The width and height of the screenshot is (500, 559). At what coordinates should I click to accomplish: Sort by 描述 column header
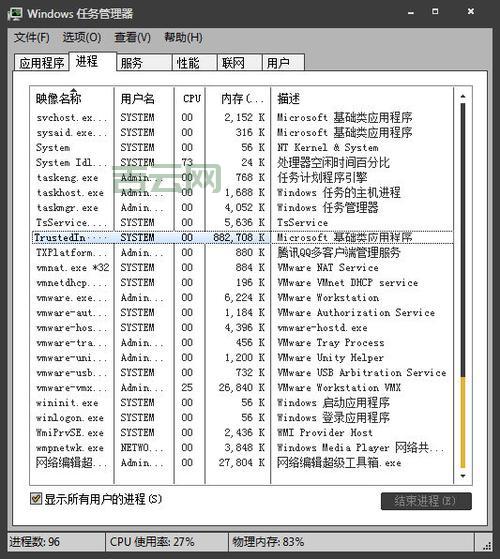(x=362, y=98)
